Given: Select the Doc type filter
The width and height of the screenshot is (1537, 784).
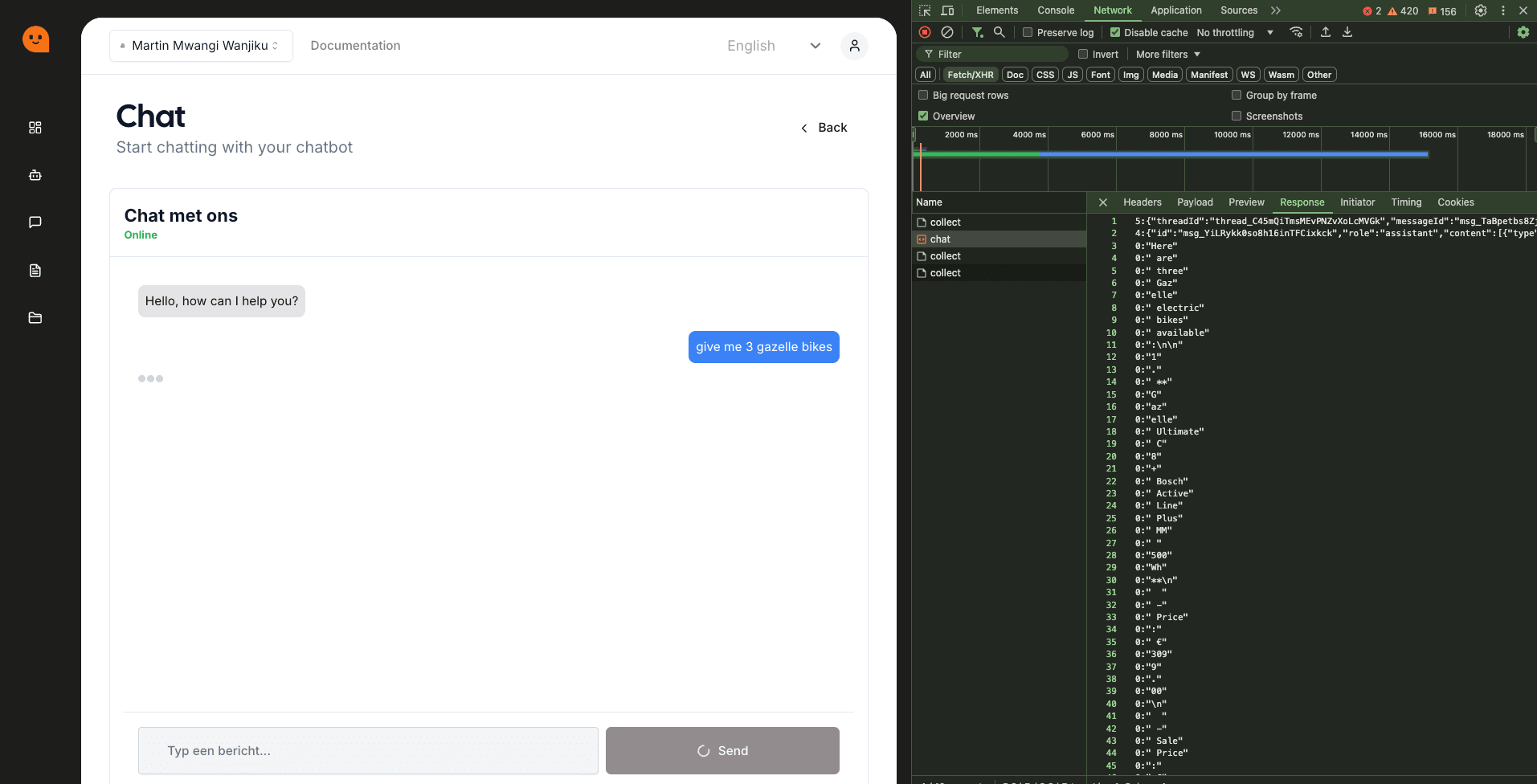Looking at the screenshot, I should 1016,75.
